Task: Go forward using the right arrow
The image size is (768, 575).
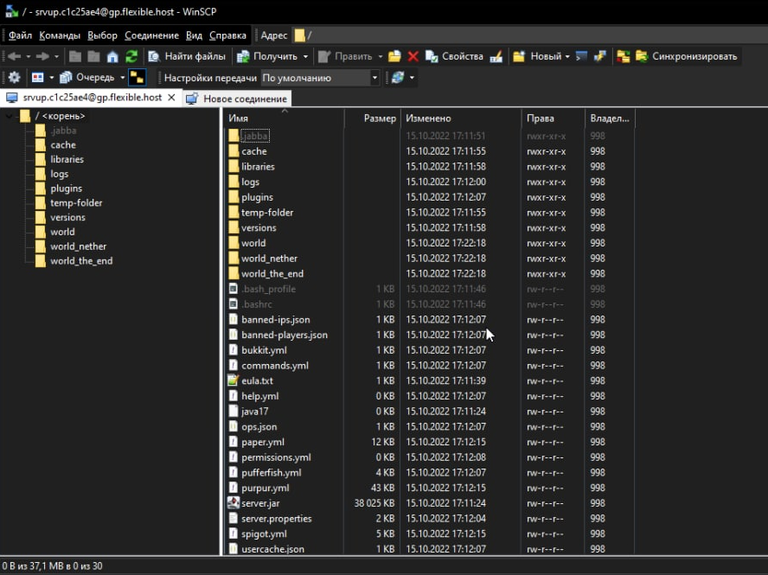Action: coord(43,56)
